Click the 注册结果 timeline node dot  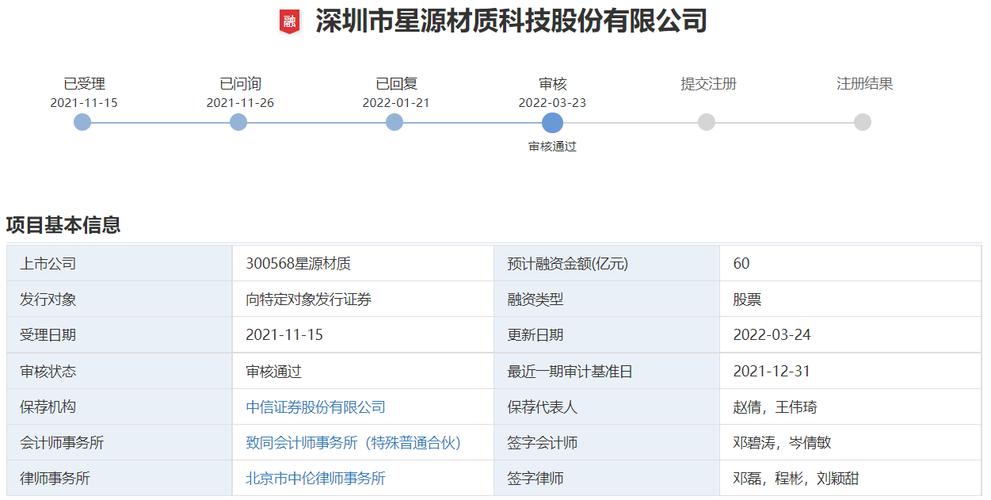point(863,122)
